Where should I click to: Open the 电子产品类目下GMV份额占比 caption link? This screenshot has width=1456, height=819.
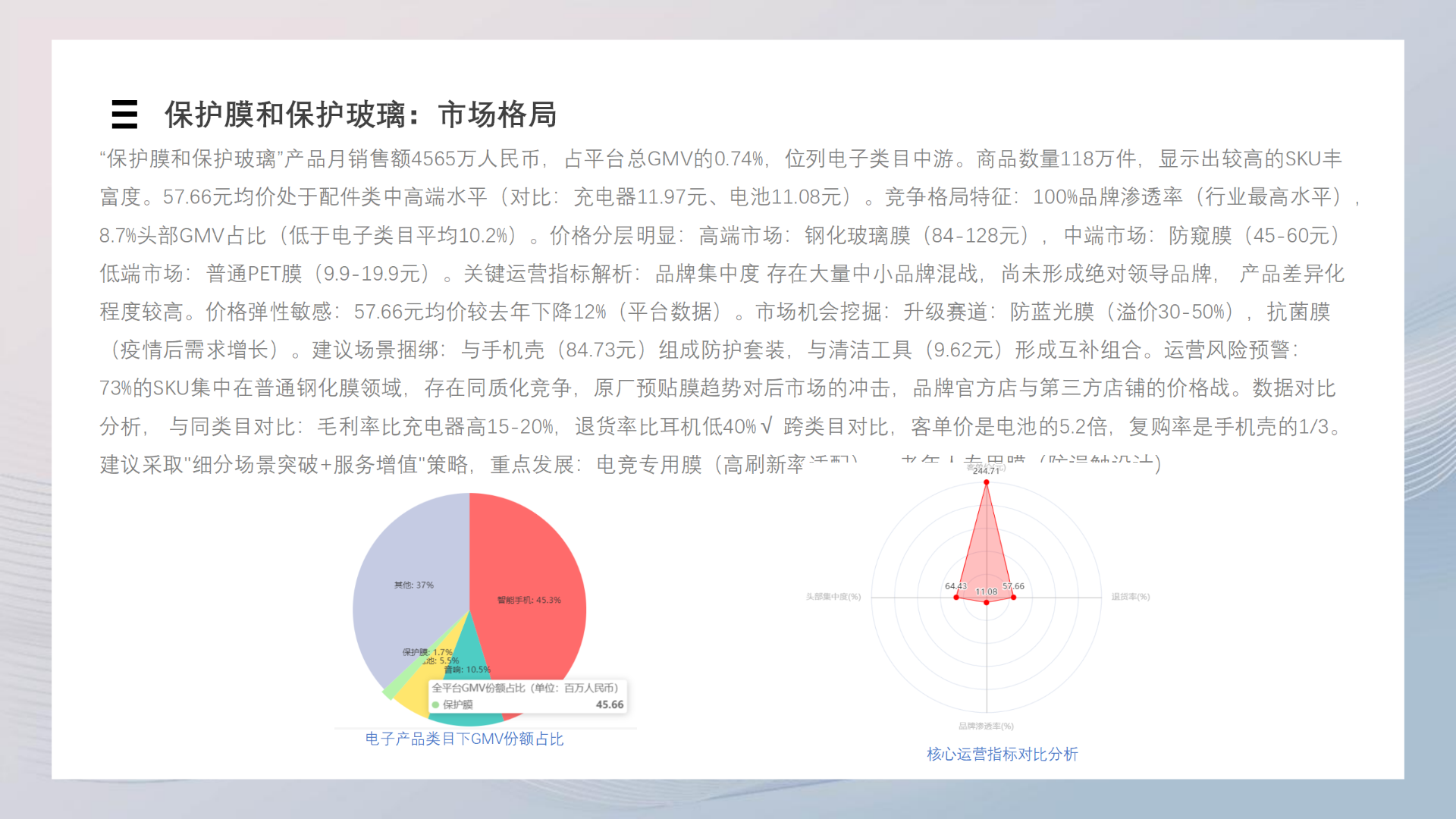[x=464, y=739]
